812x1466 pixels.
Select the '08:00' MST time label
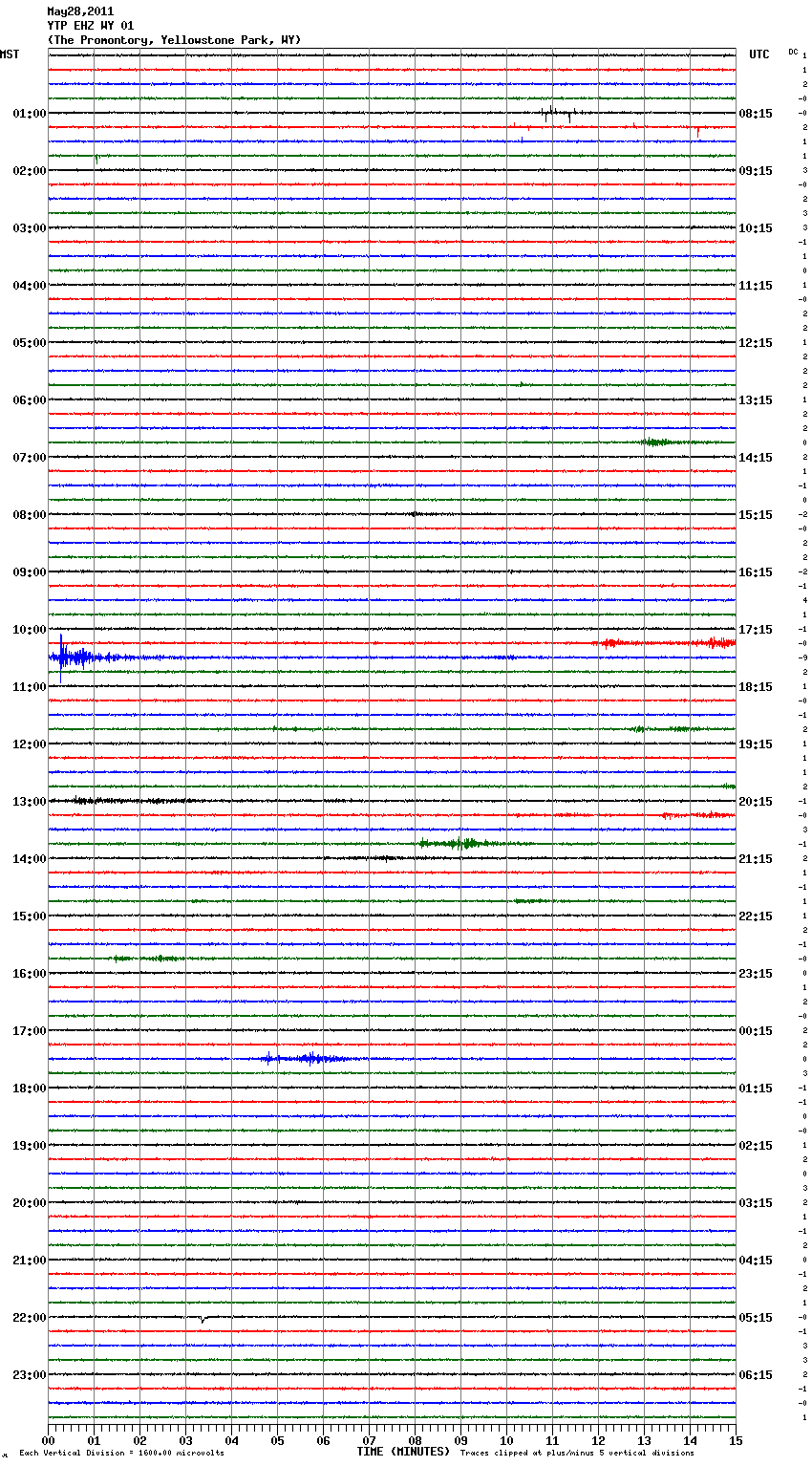point(30,515)
